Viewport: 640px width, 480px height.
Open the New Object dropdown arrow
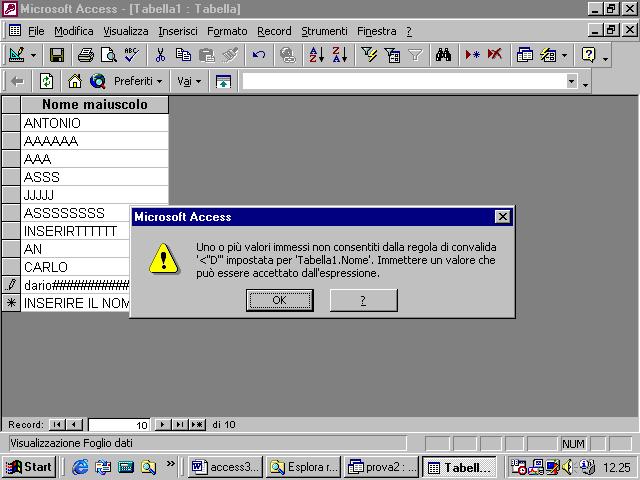coord(564,56)
